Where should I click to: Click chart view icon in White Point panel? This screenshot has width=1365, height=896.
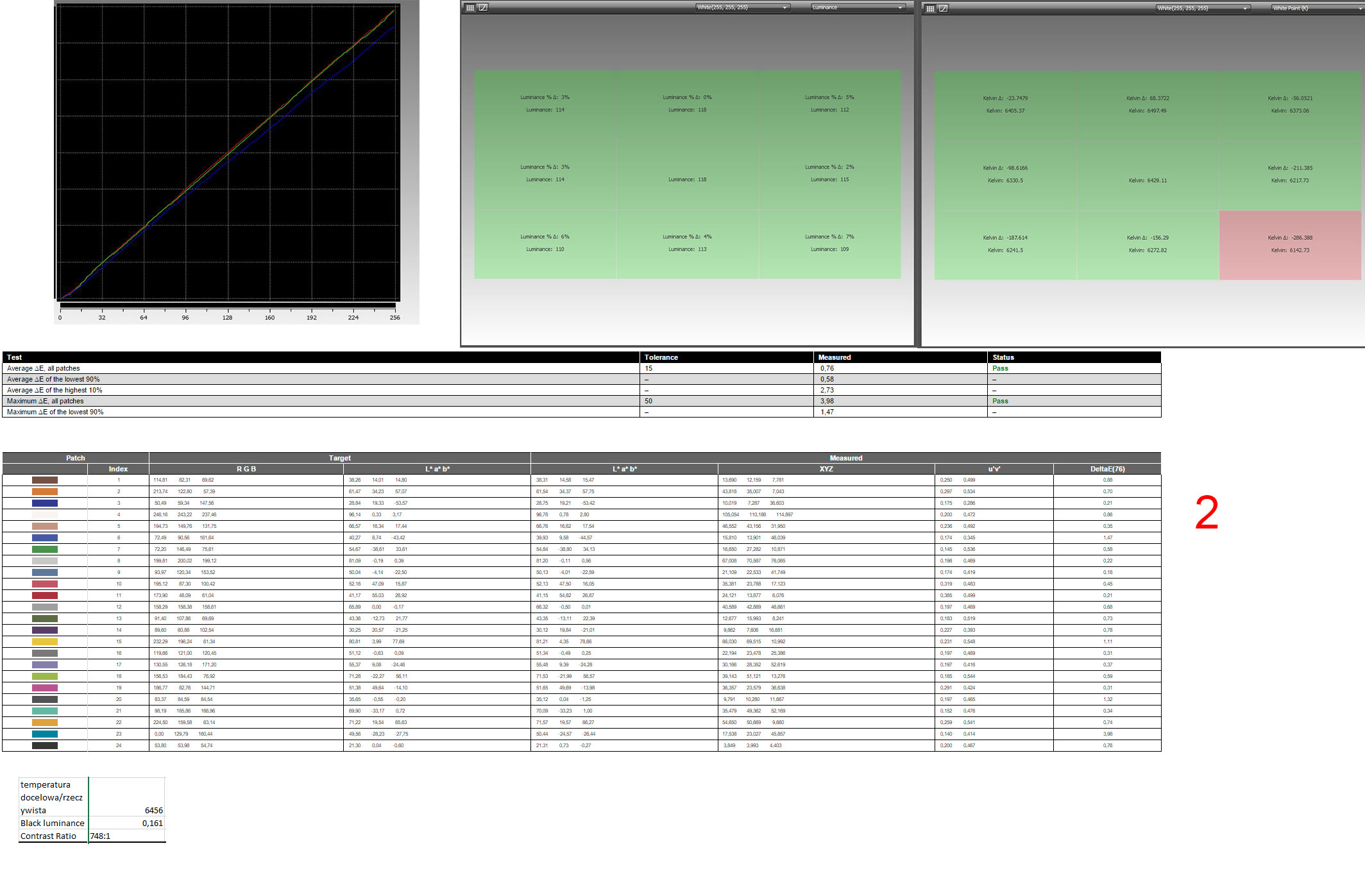point(943,8)
